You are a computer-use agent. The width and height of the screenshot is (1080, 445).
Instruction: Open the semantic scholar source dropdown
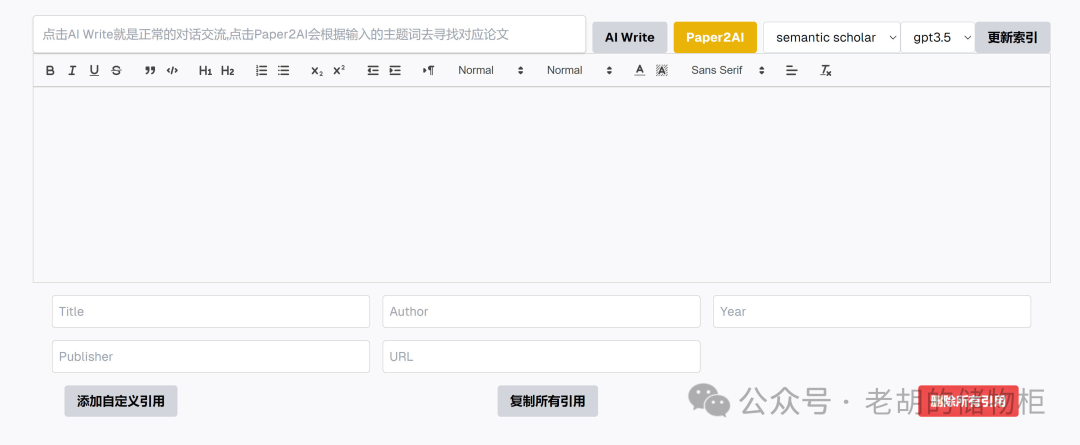[x=831, y=37]
